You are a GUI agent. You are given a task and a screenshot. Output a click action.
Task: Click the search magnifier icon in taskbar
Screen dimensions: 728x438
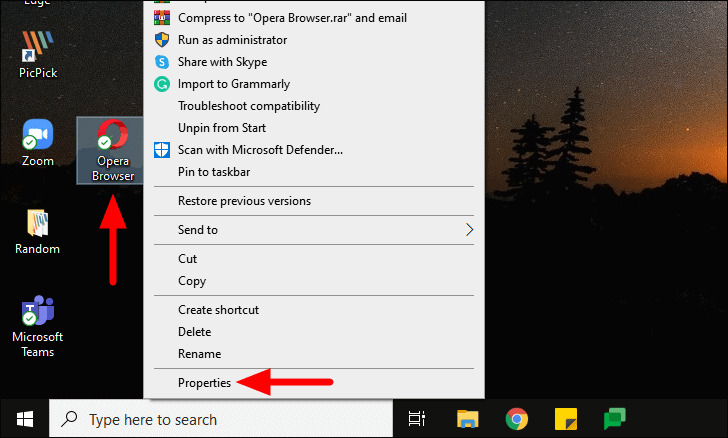[69, 419]
